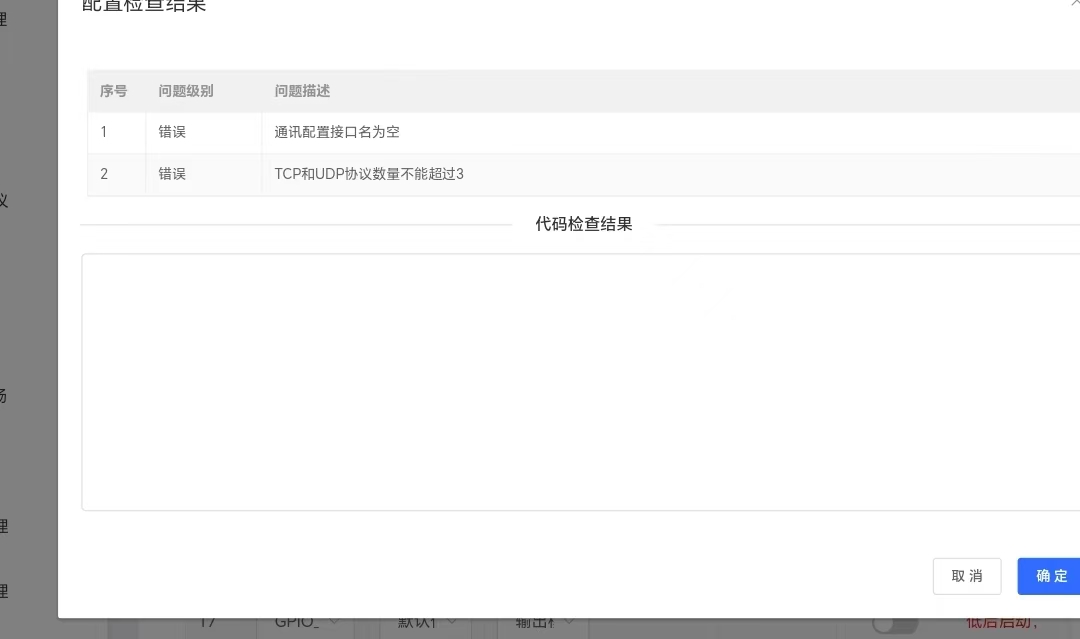Image resolution: width=1080 pixels, height=639 pixels.
Task: Click the 序号 column header
Action: click(113, 90)
